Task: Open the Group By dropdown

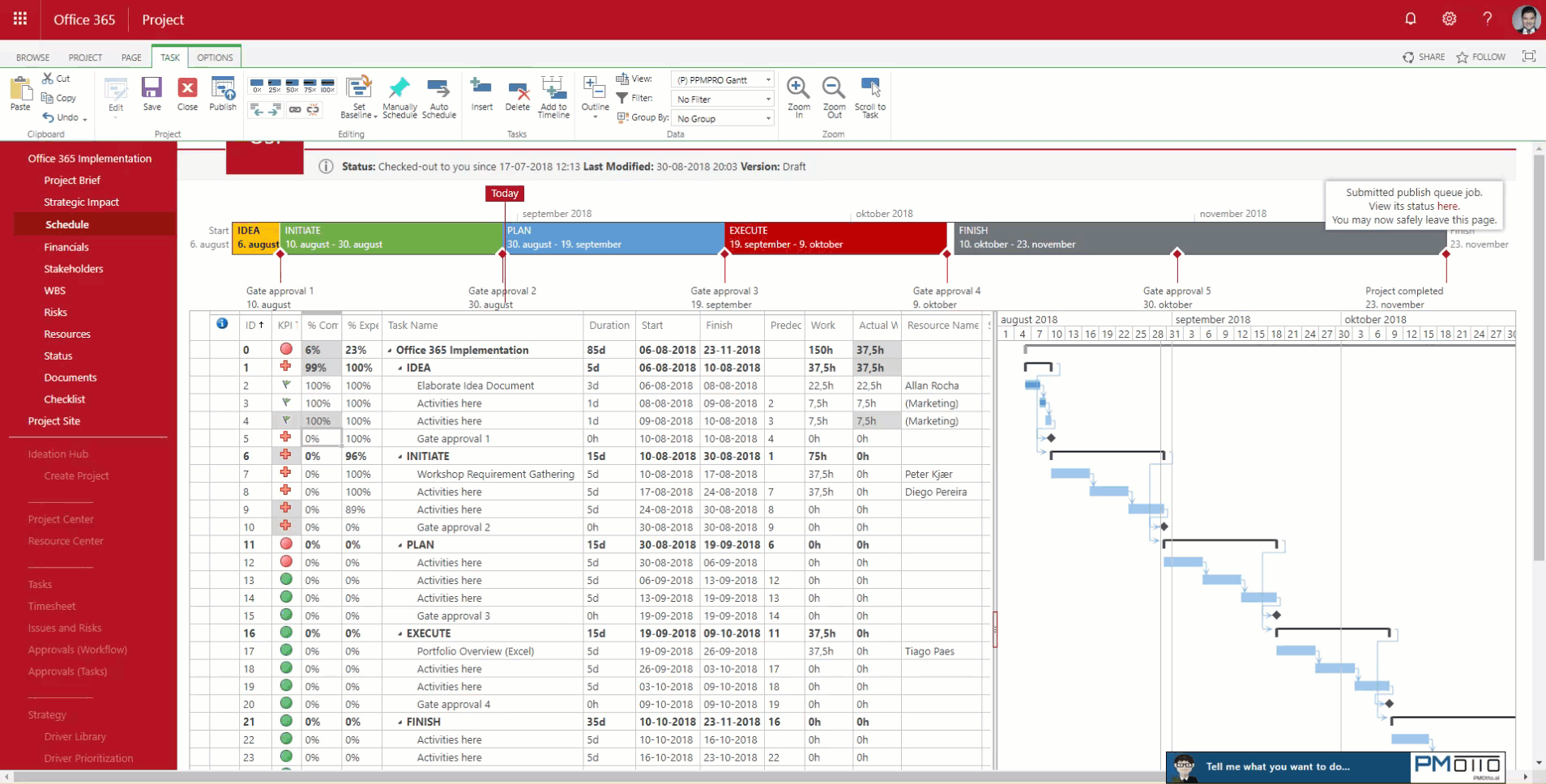Action: [722, 118]
